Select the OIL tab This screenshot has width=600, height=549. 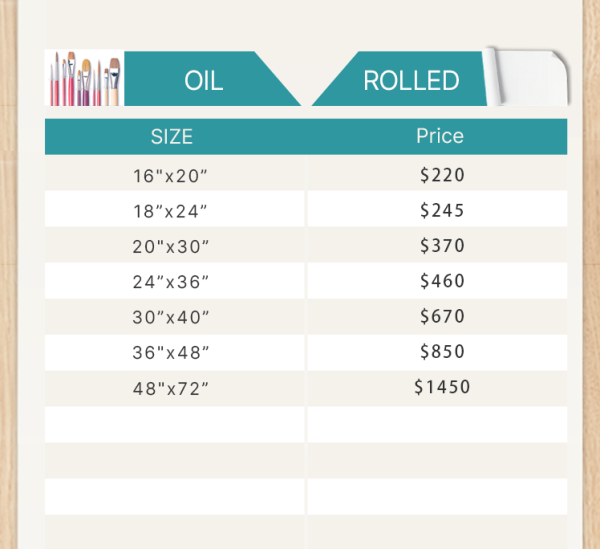tap(204, 81)
